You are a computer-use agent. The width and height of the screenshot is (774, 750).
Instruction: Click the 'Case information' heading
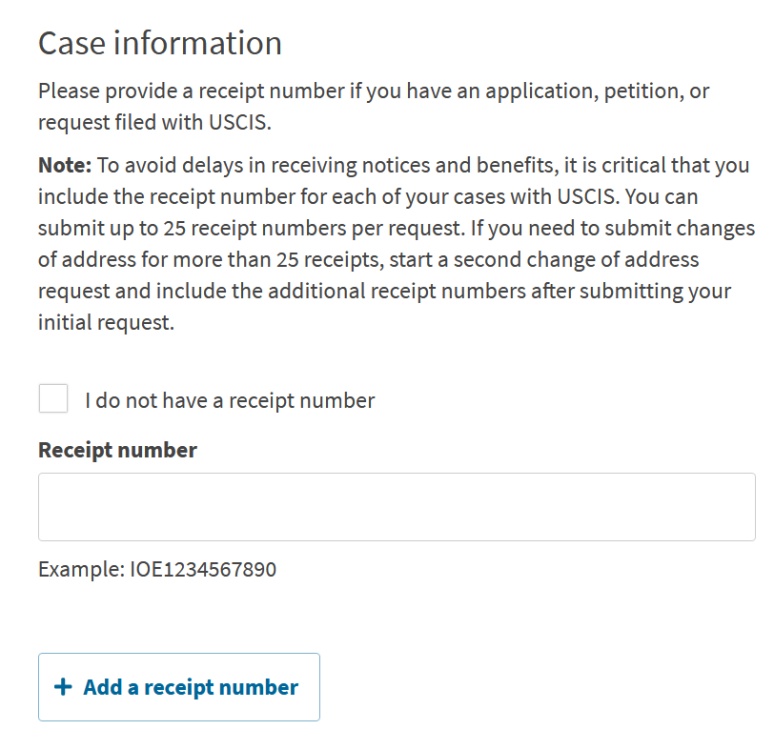pyautogui.click(x=160, y=44)
